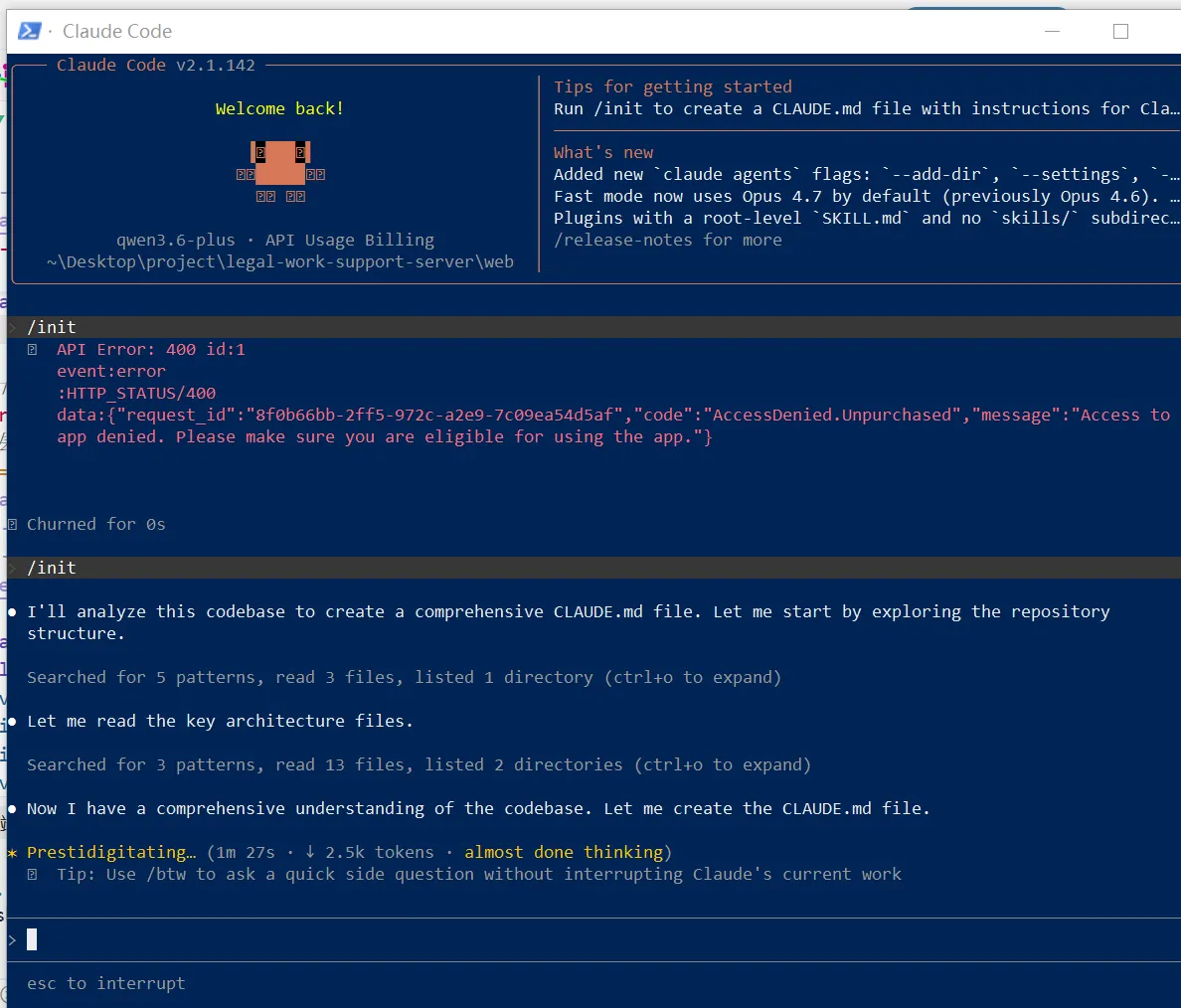Click the 'Run /init to create a CLAUDE.md' tip
Image resolution: width=1181 pixels, height=1008 pixels.
point(866,108)
